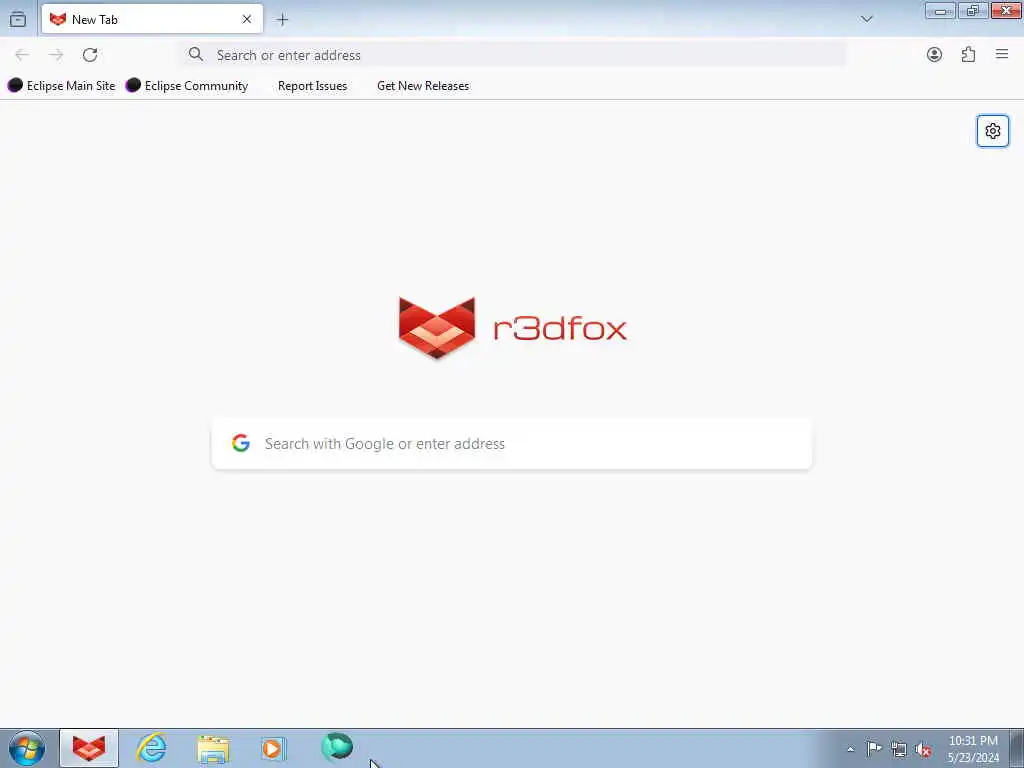Open the clock showing 10:31 PM
This screenshot has width=1024, height=768.
pyautogui.click(x=973, y=748)
